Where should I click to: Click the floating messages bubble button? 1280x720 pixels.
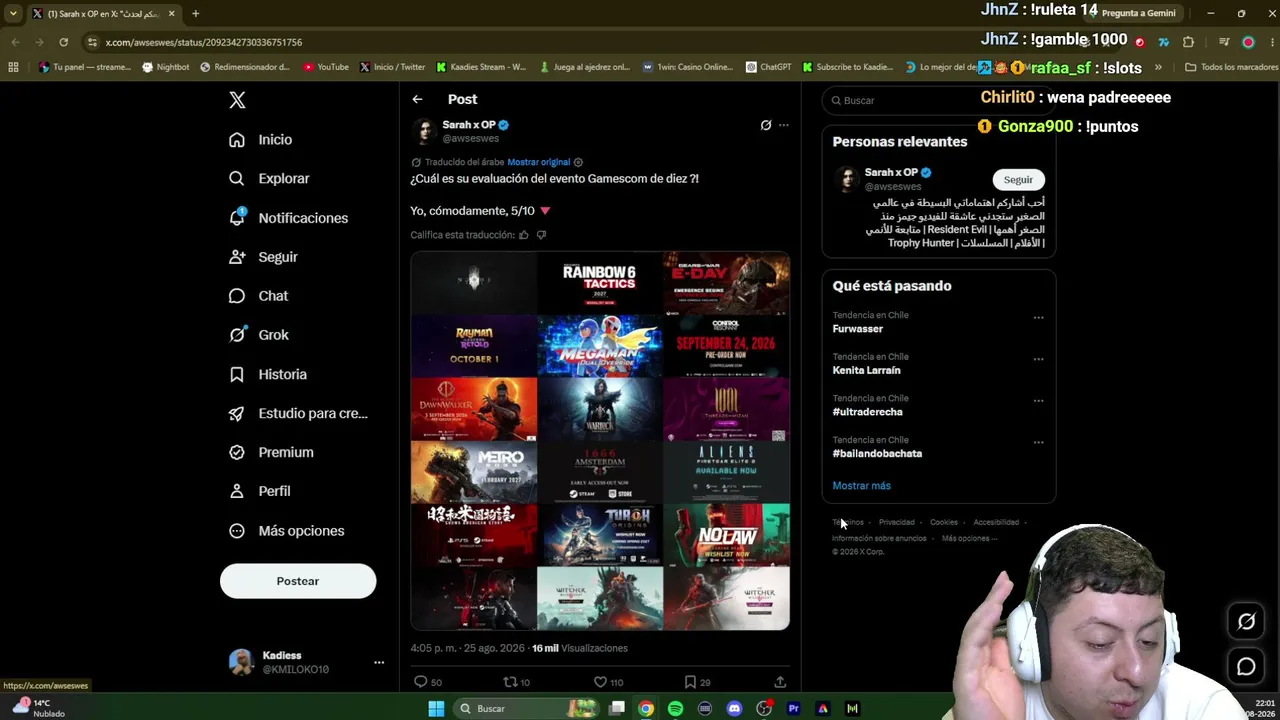[x=1246, y=667]
